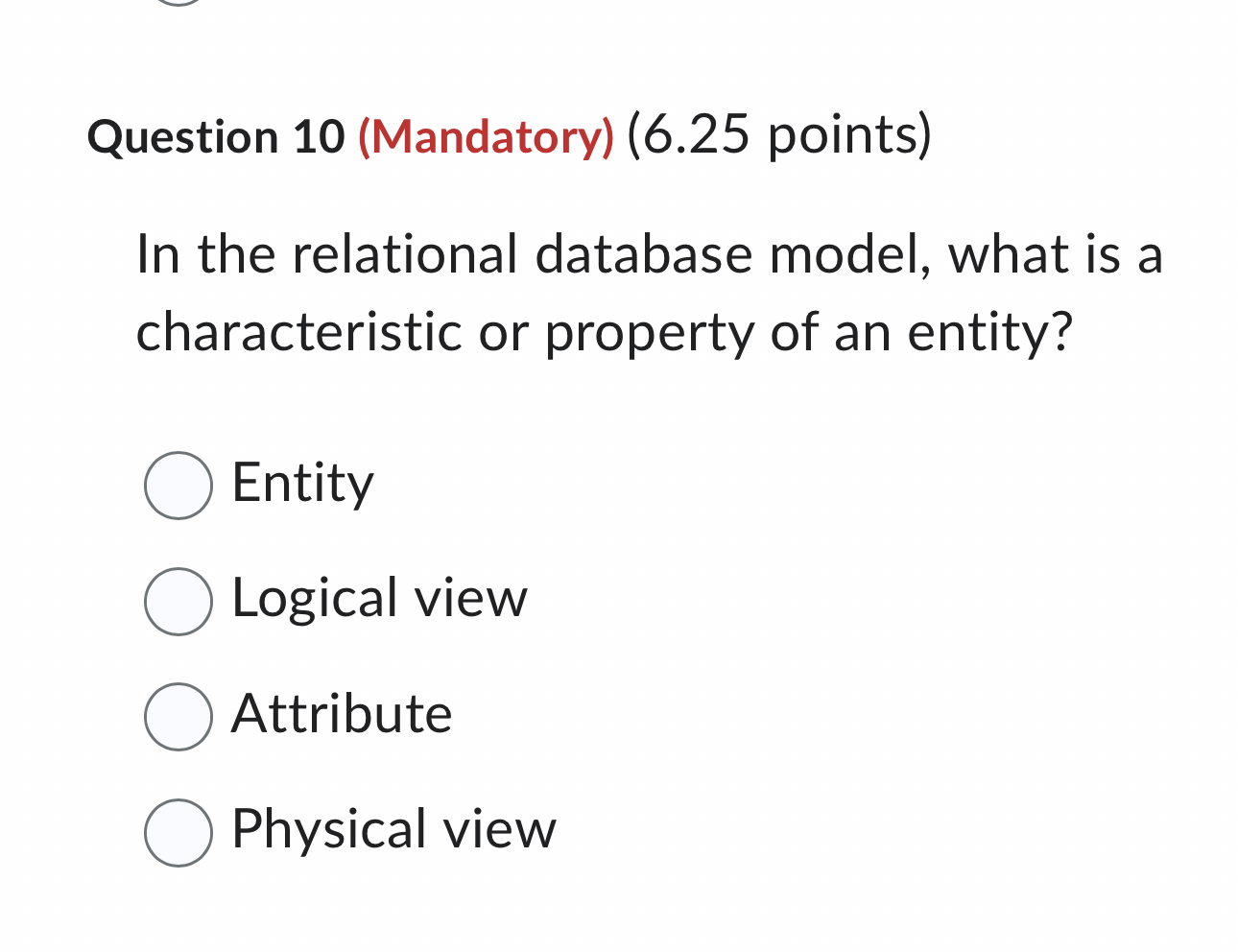Select the Logical view radio button

click(x=179, y=601)
